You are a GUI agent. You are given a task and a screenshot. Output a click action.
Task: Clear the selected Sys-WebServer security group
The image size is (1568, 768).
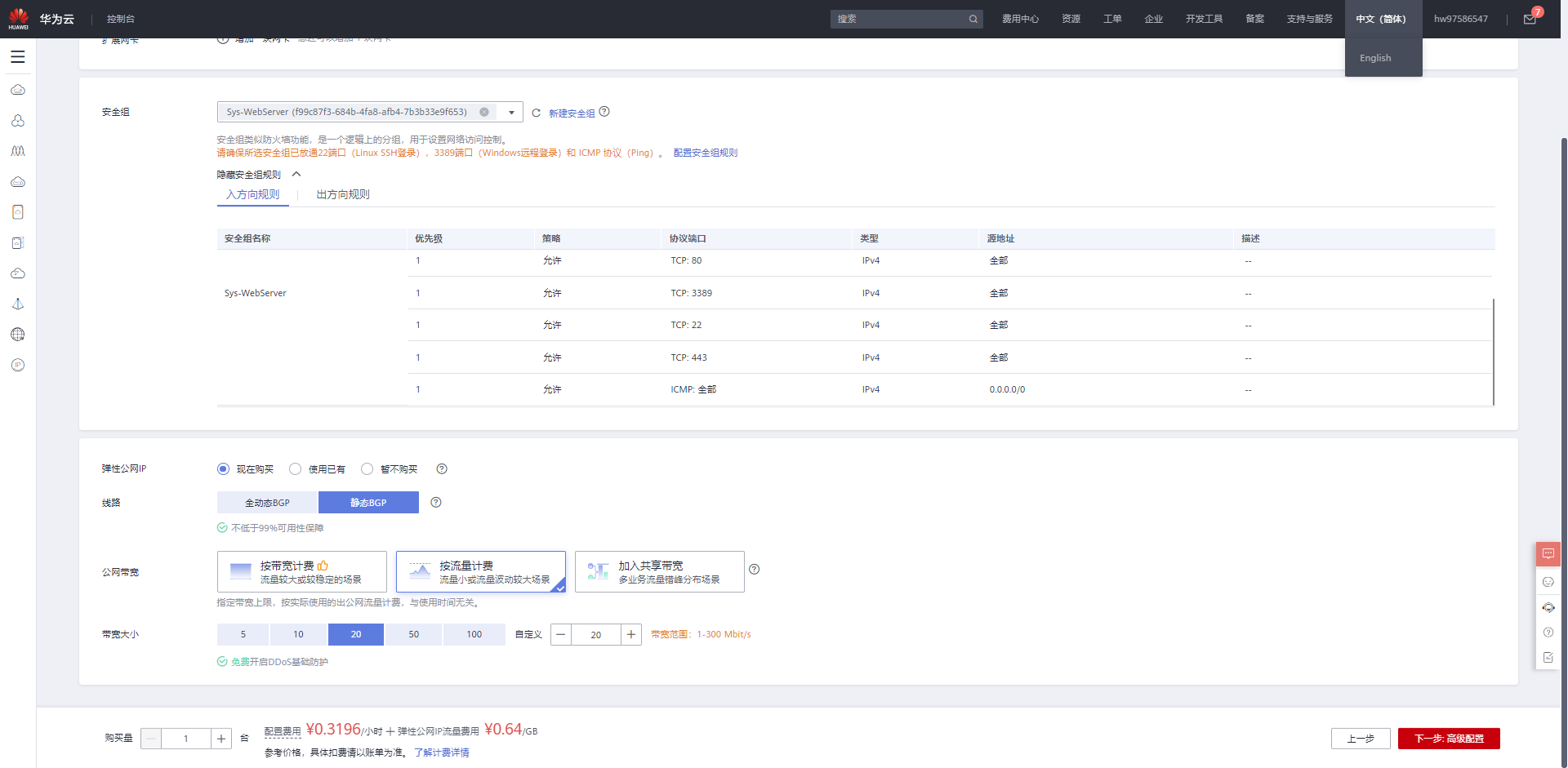(x=484, y=112)
